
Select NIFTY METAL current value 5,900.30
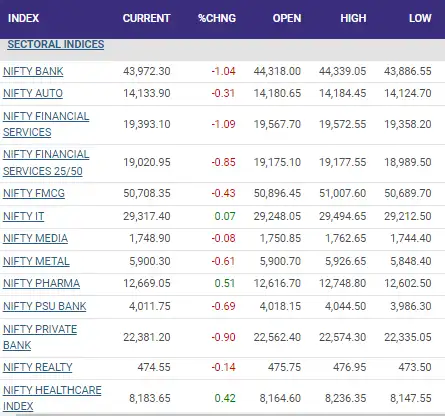point(150,261)
